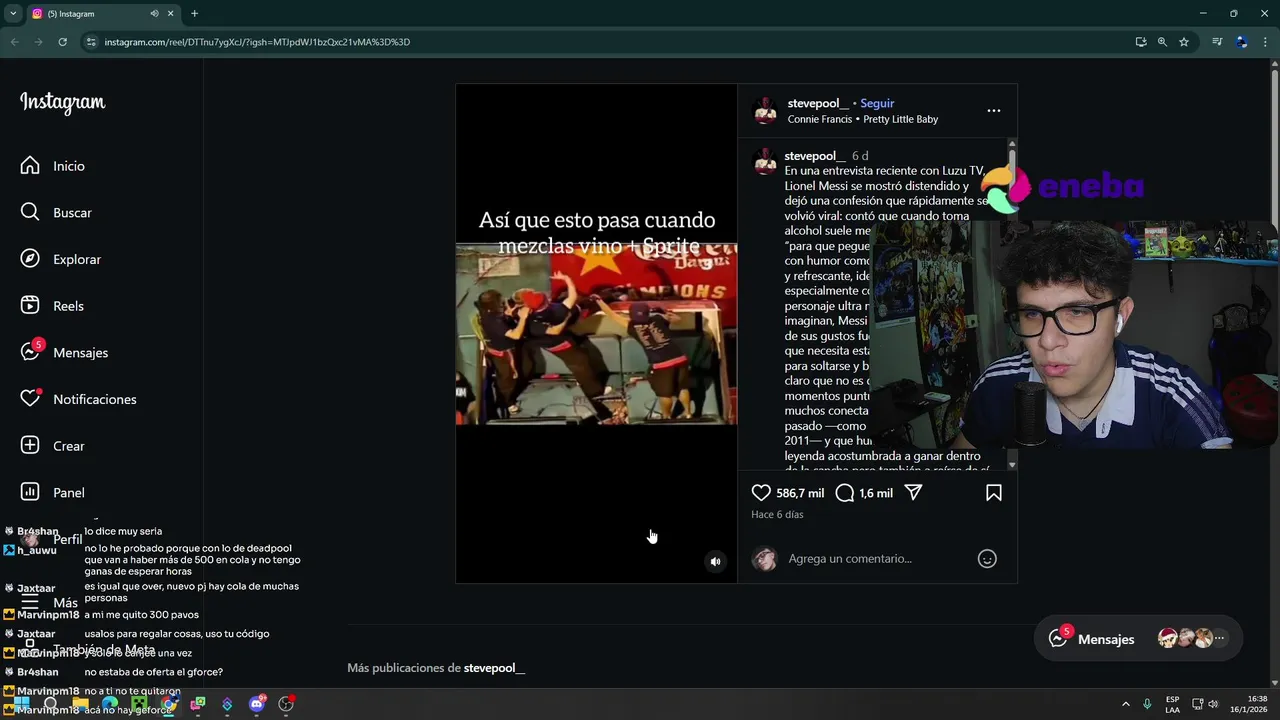Open the emoji picker for comments

(987, 559)
